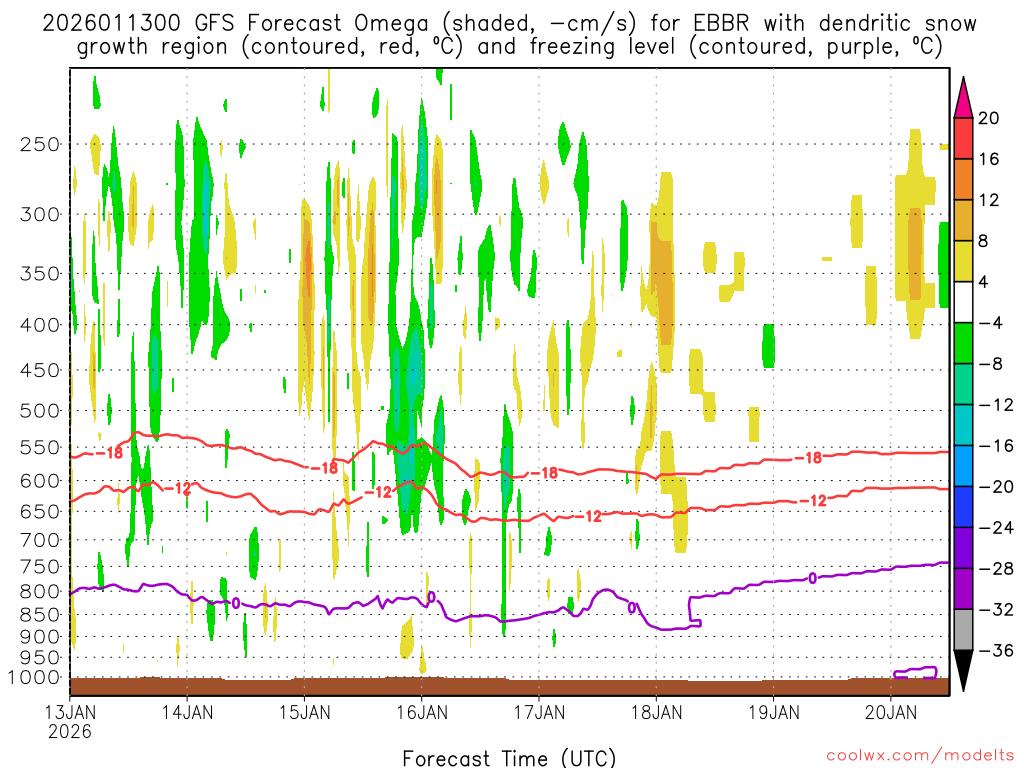Click the coolwx.com/modelts link
The width and height of the screenshot is (1024, 768).
coord(920,756)
